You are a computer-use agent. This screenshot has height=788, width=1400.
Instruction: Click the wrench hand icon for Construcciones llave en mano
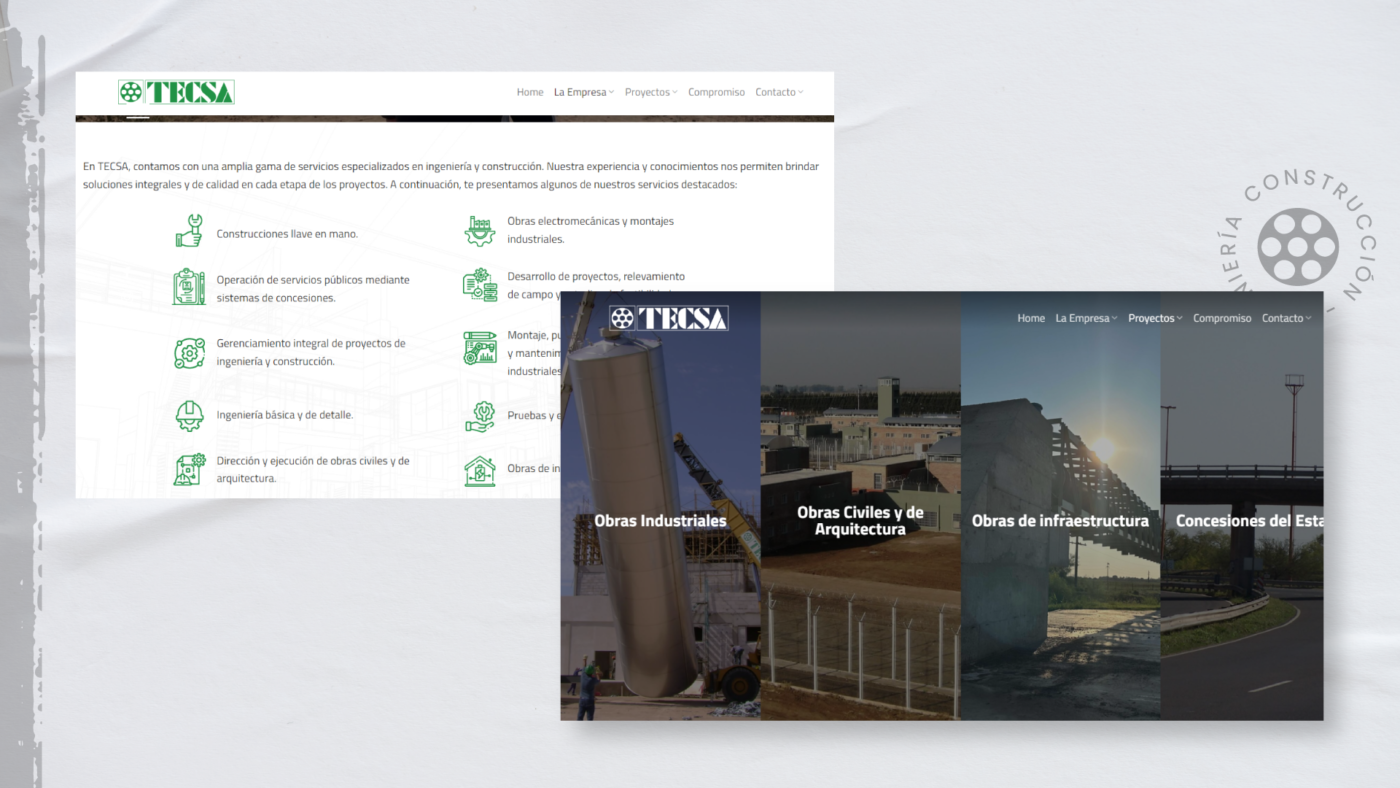pyautogui.click(x=189, y=231)
